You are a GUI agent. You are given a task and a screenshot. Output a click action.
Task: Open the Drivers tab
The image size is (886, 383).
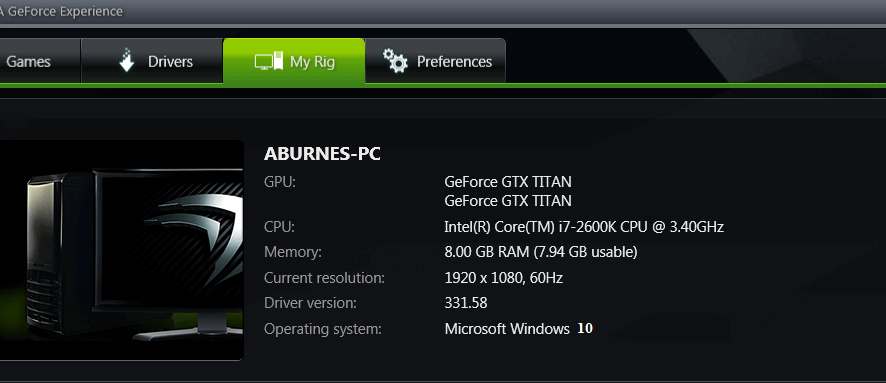[x=152, y=61]
